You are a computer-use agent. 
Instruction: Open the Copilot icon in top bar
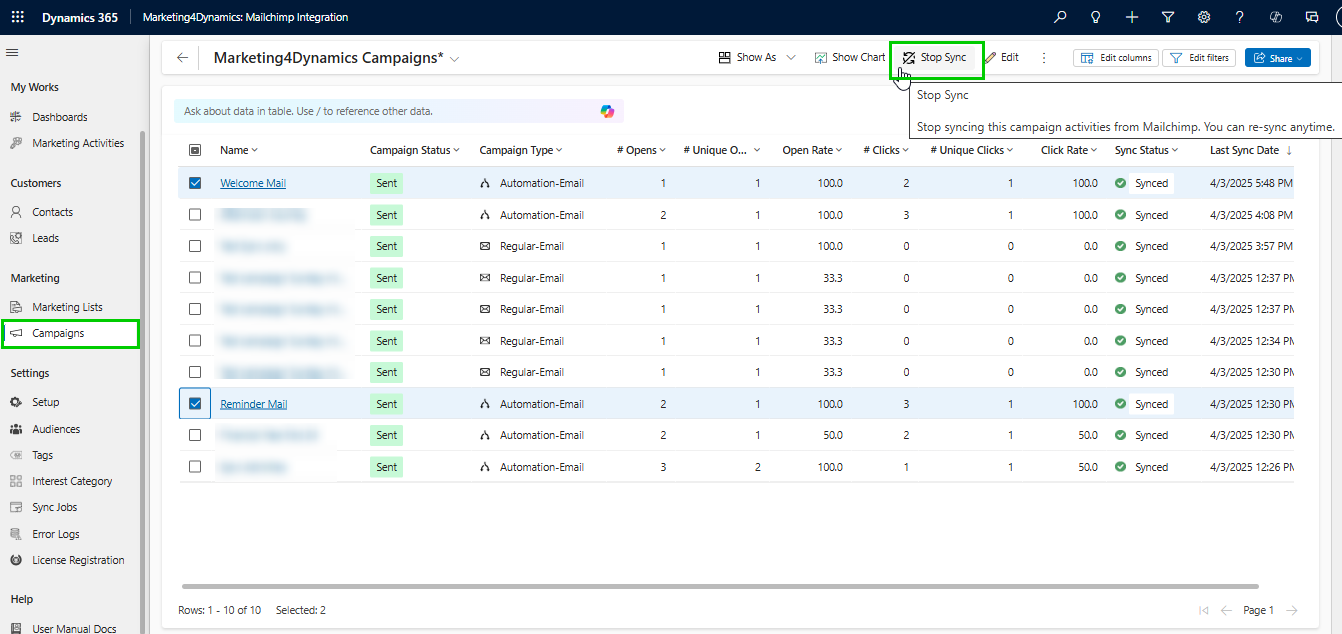(x=1275, y=17)
